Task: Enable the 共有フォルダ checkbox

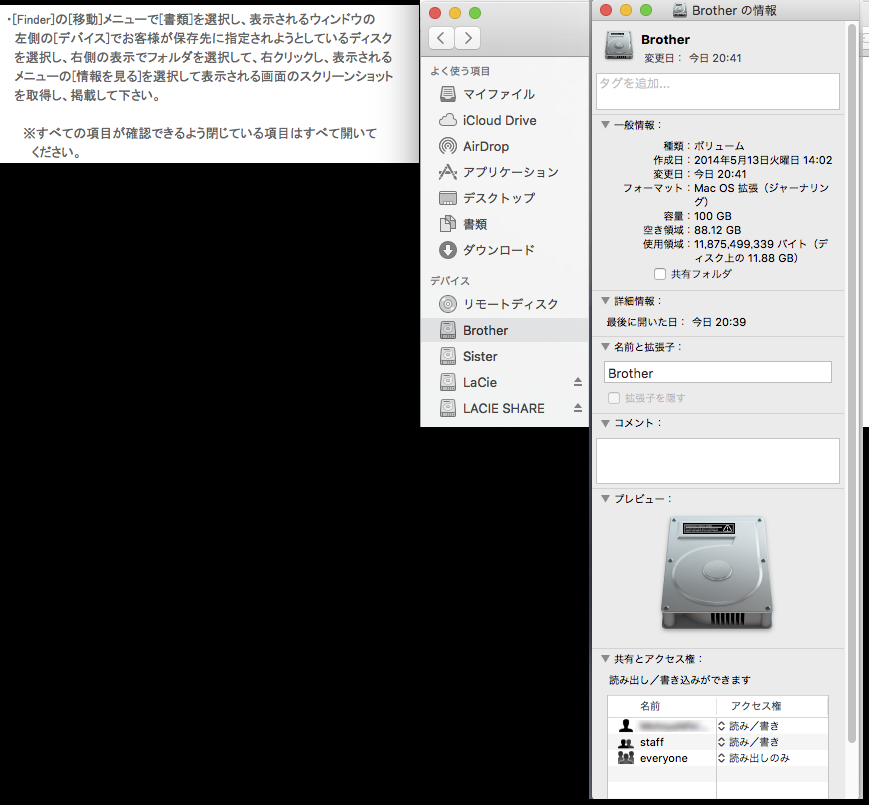Action: (659, 274)
